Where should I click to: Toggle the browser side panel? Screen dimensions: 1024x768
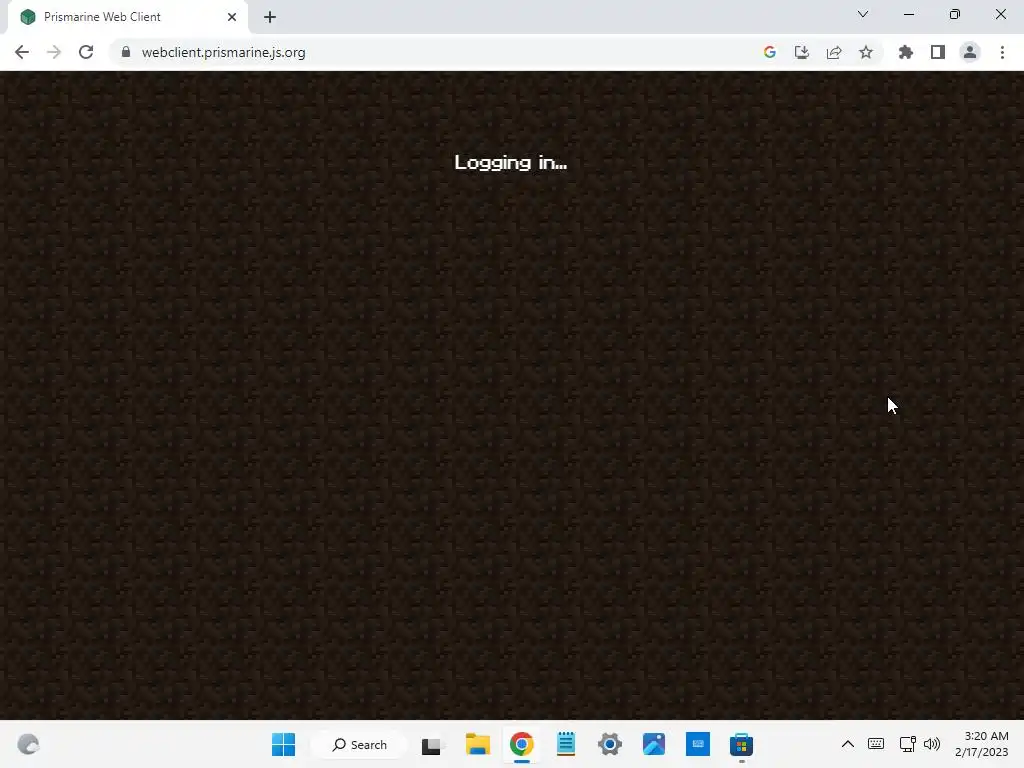[938, 52]
